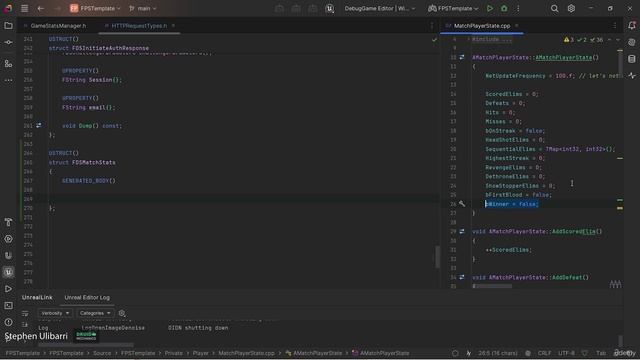Switch to HTTPRequestTypes.h tab
Viewport: 640px width, 360px height.
point(139,26)
